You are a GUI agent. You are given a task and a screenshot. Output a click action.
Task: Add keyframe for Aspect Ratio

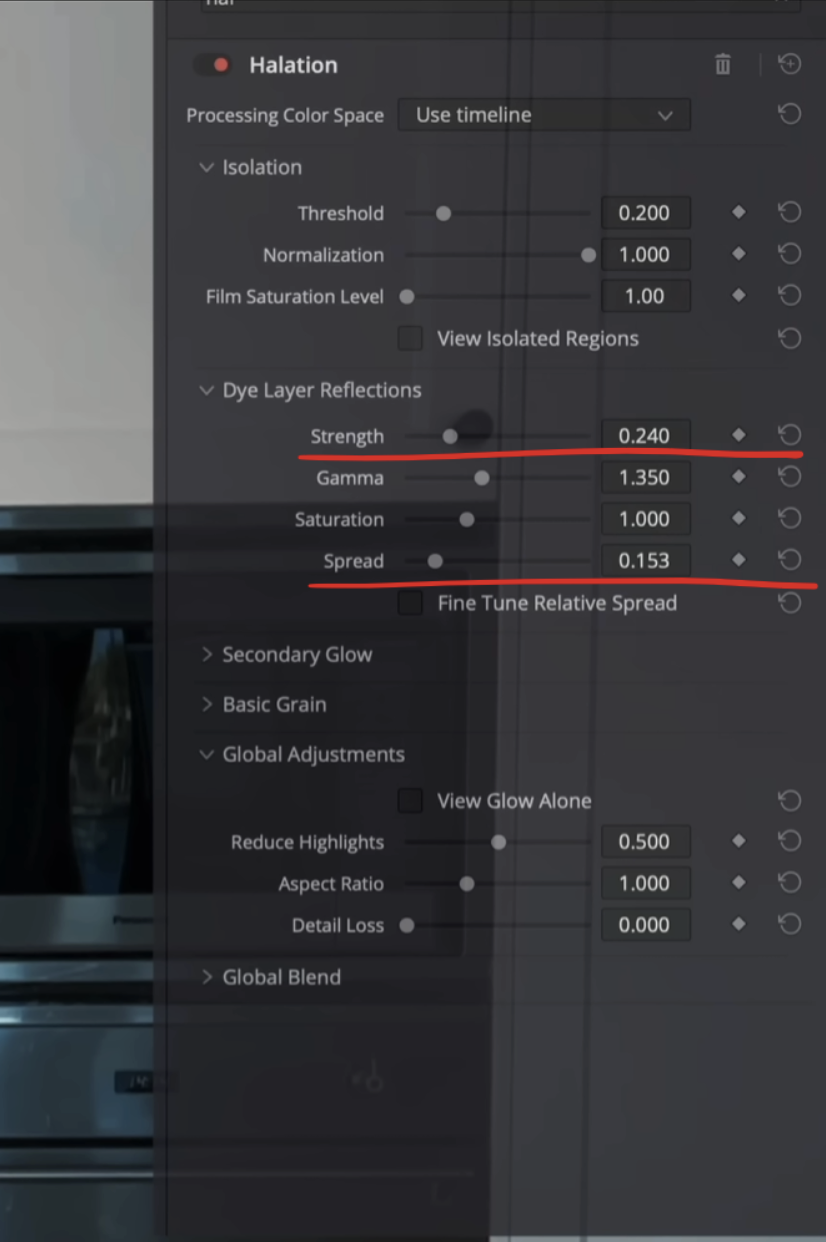pyautogui.click(x=739, y=883)
